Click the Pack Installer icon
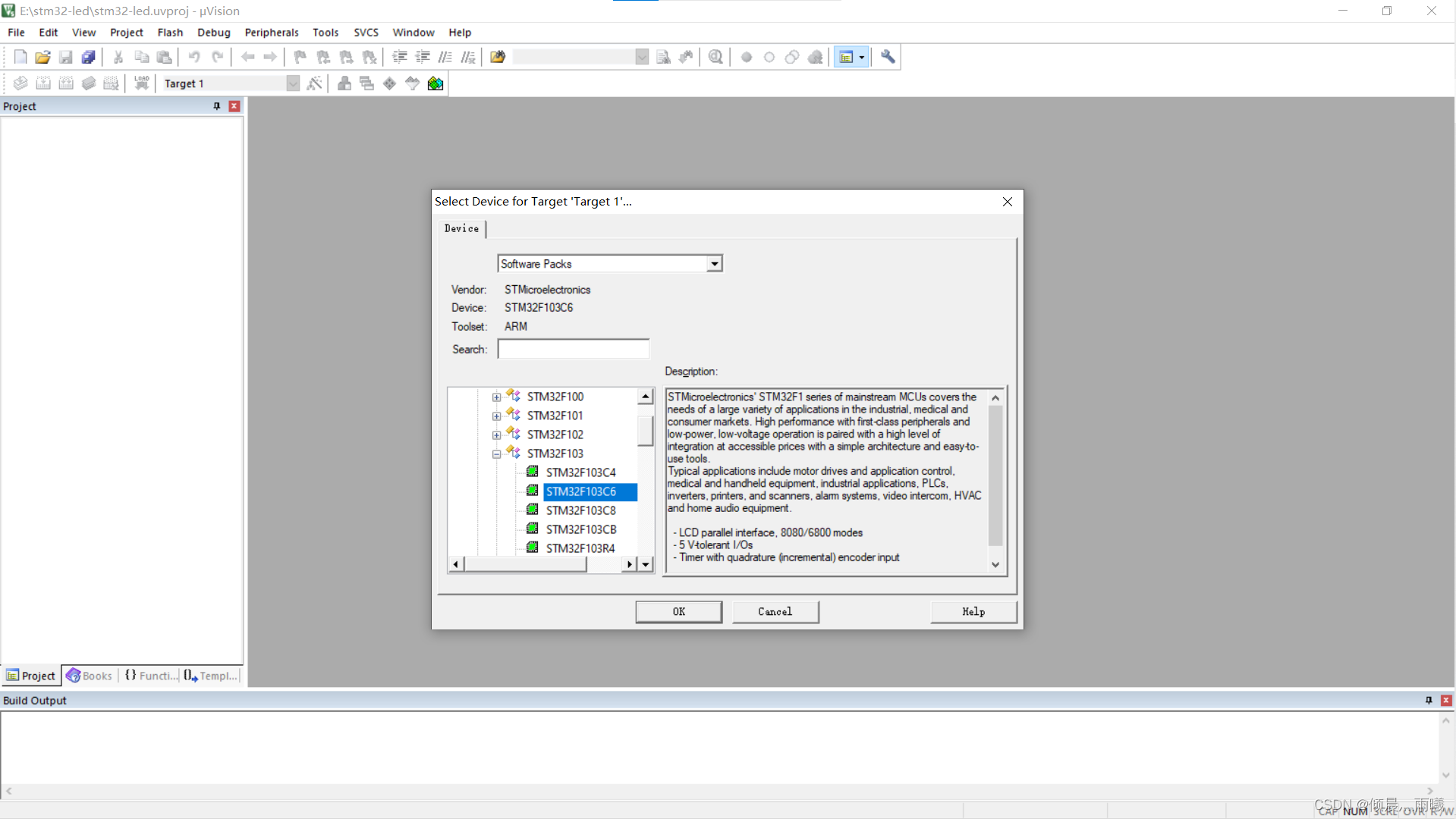 436,83
